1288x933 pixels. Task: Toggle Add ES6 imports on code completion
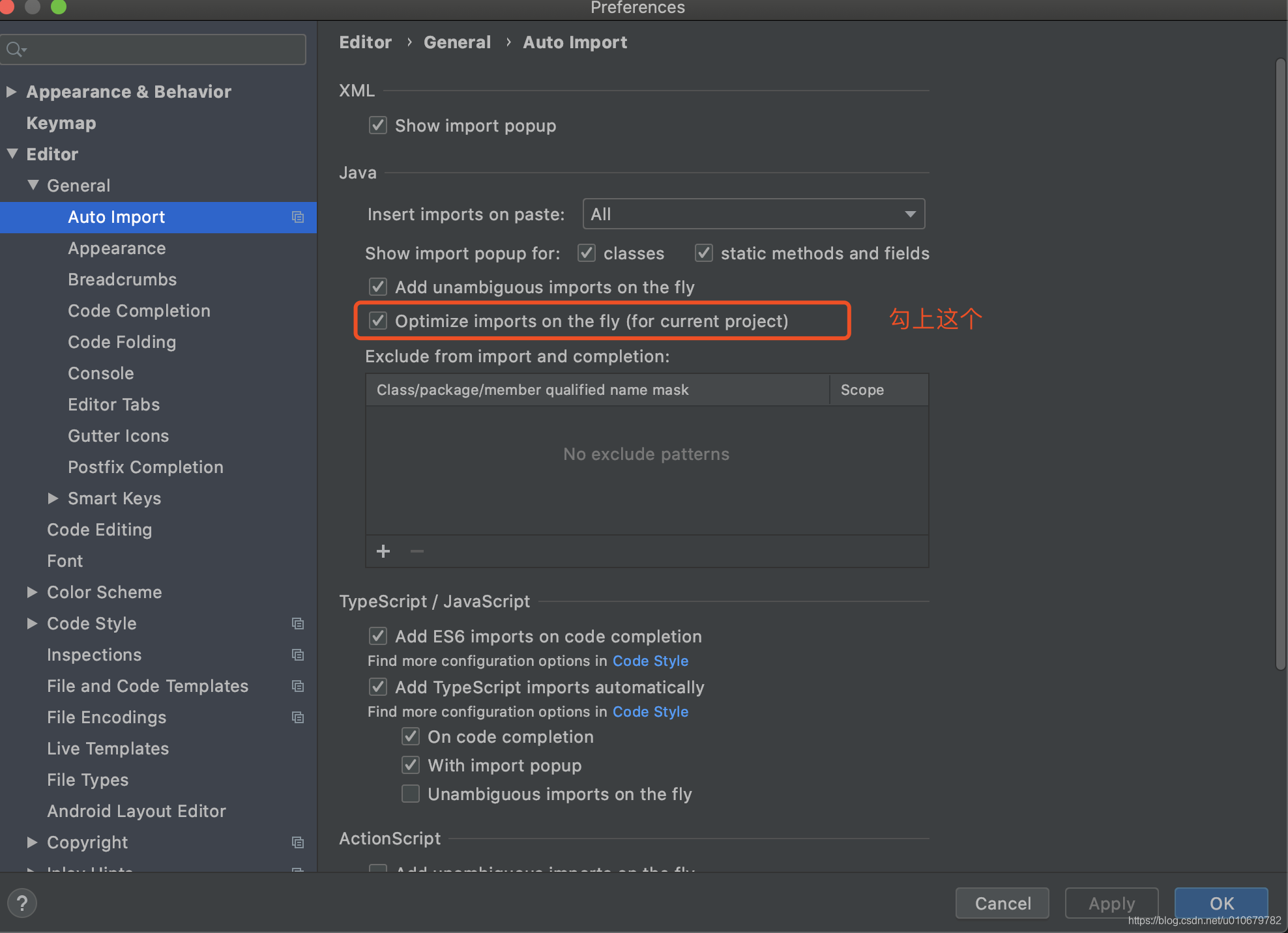coord(378,636)
